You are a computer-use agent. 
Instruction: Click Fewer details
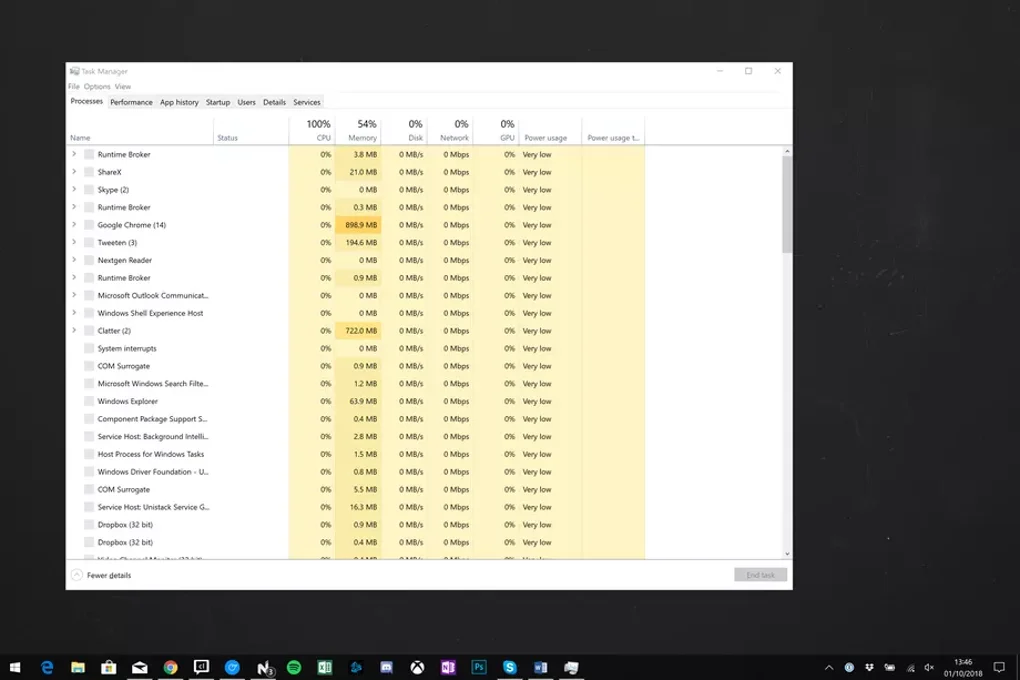[x=101, y=575]
